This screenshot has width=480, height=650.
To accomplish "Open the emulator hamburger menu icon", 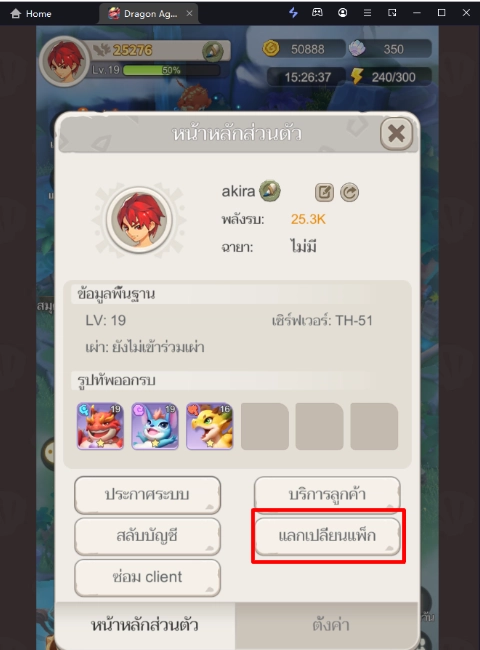I will coord(367,13).
